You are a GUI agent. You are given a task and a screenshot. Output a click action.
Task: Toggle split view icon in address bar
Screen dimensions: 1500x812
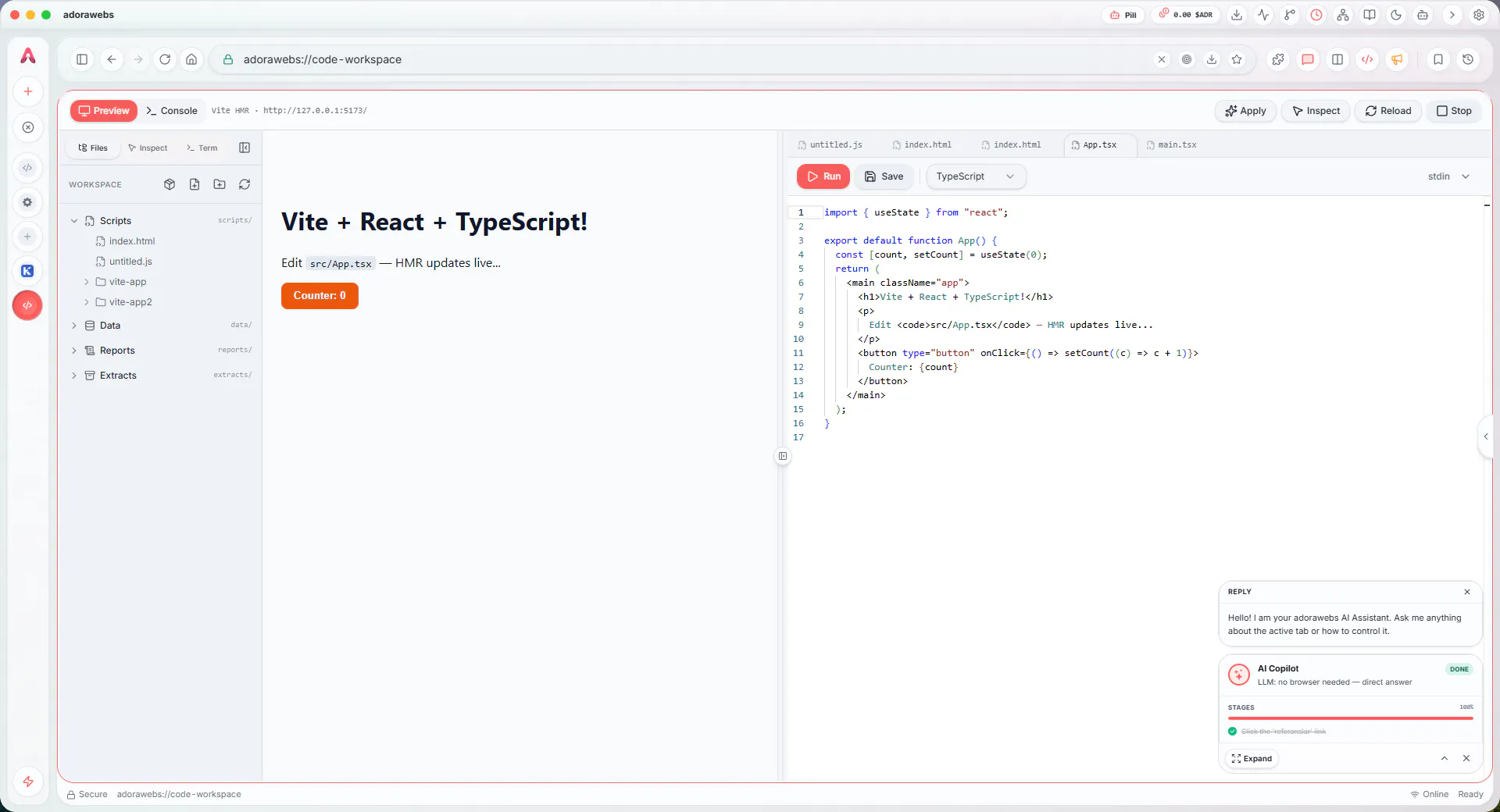click(x=1337, y=59)
